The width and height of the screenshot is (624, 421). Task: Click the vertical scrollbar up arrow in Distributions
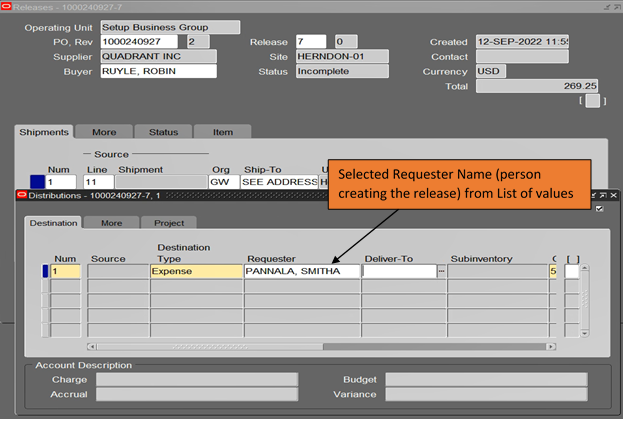[x=584, y=268]
